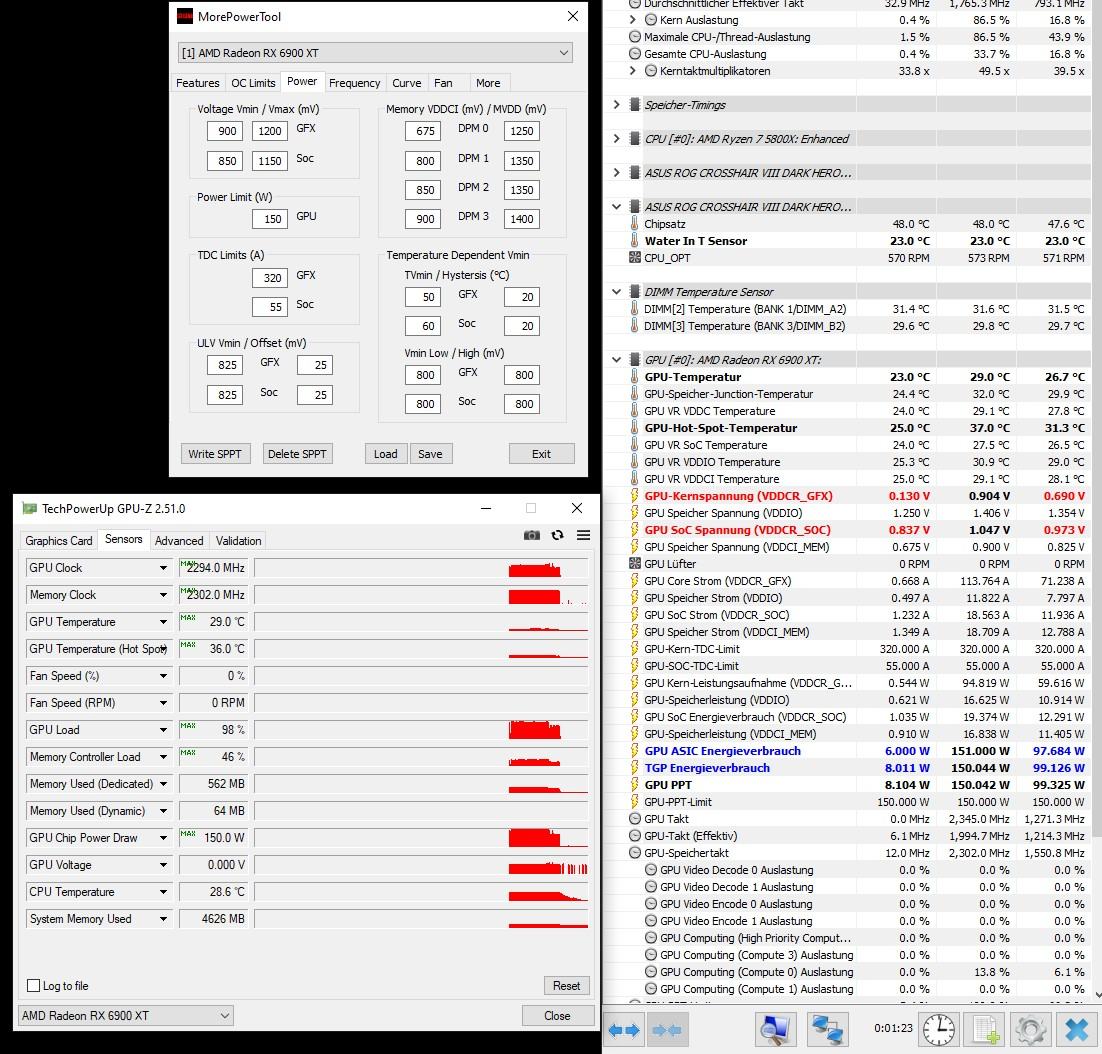This screenshot has width=1102, height=1054.
Task: Click the HWiNFO network computers icon
Action: pos(827,1030)
